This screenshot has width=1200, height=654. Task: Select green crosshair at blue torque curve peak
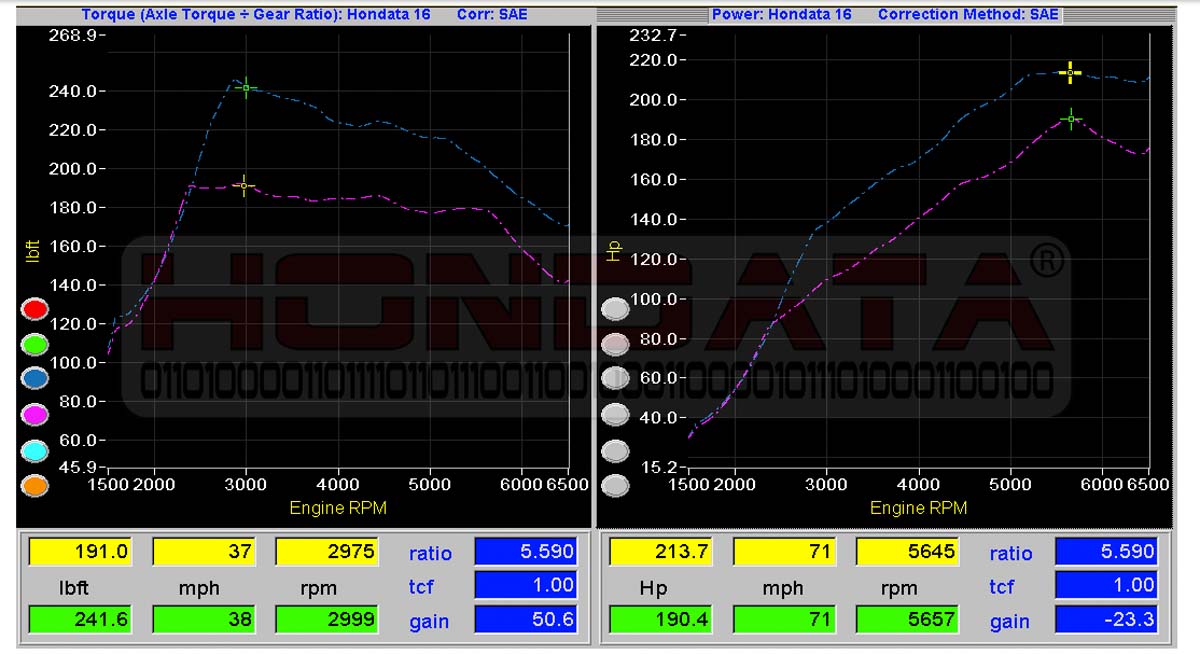tap(246, 88)
